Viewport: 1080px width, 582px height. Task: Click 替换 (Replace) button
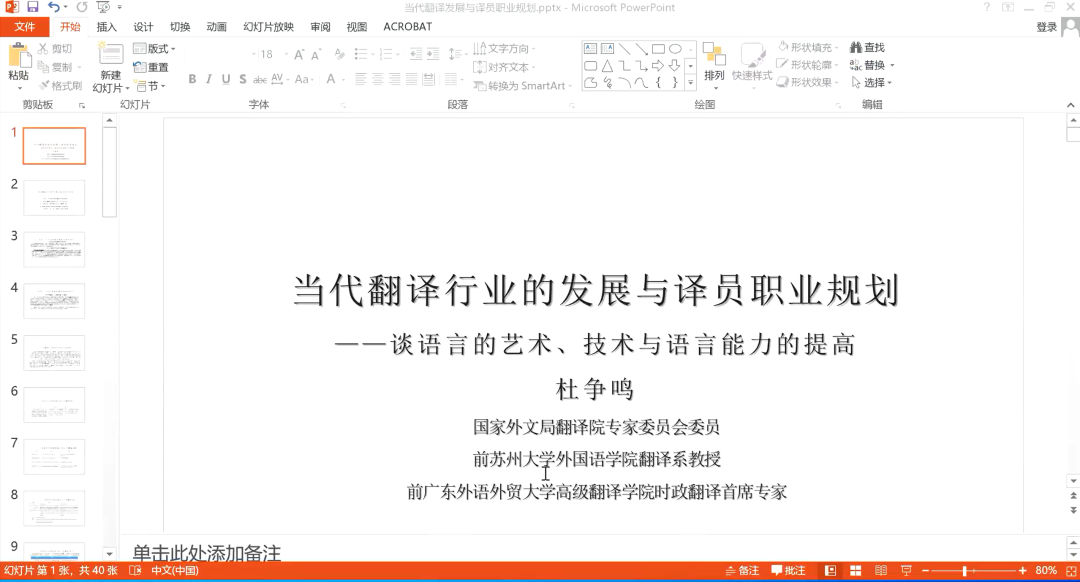[x=871, y=65]
